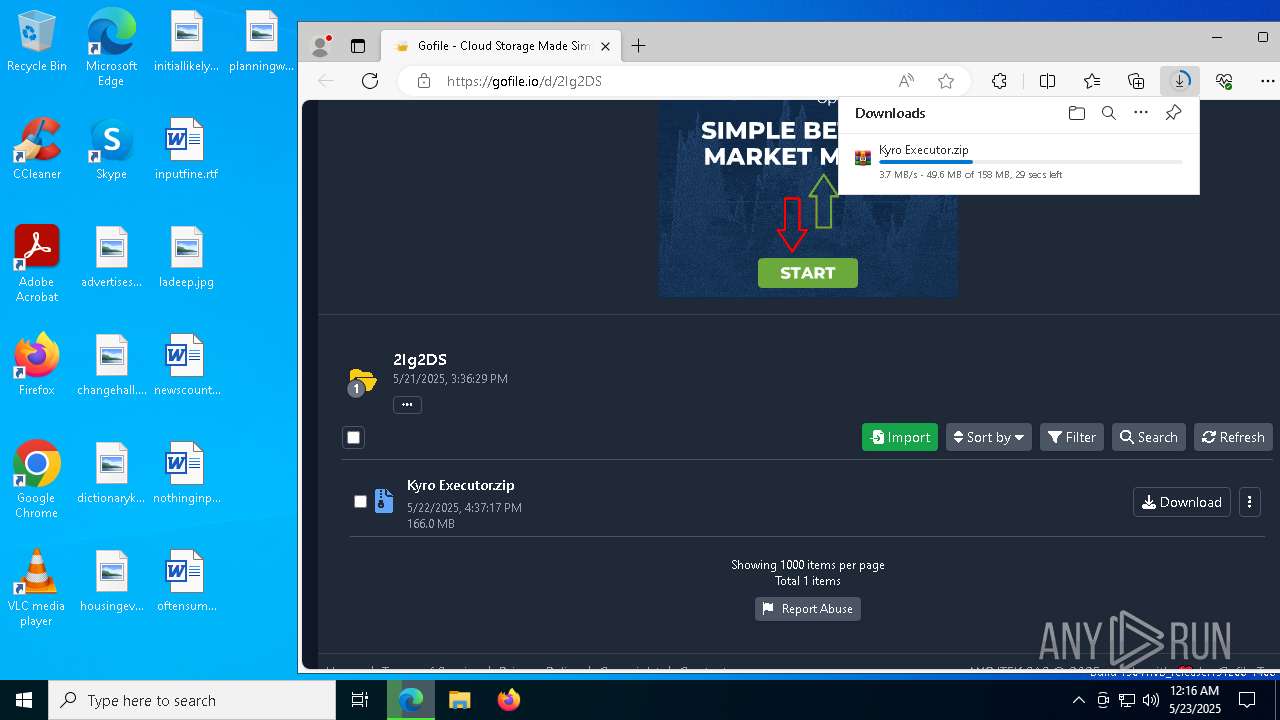Click the download progress bar
The height and width of the screenshot is (720, 1280).
point(1030,162)
